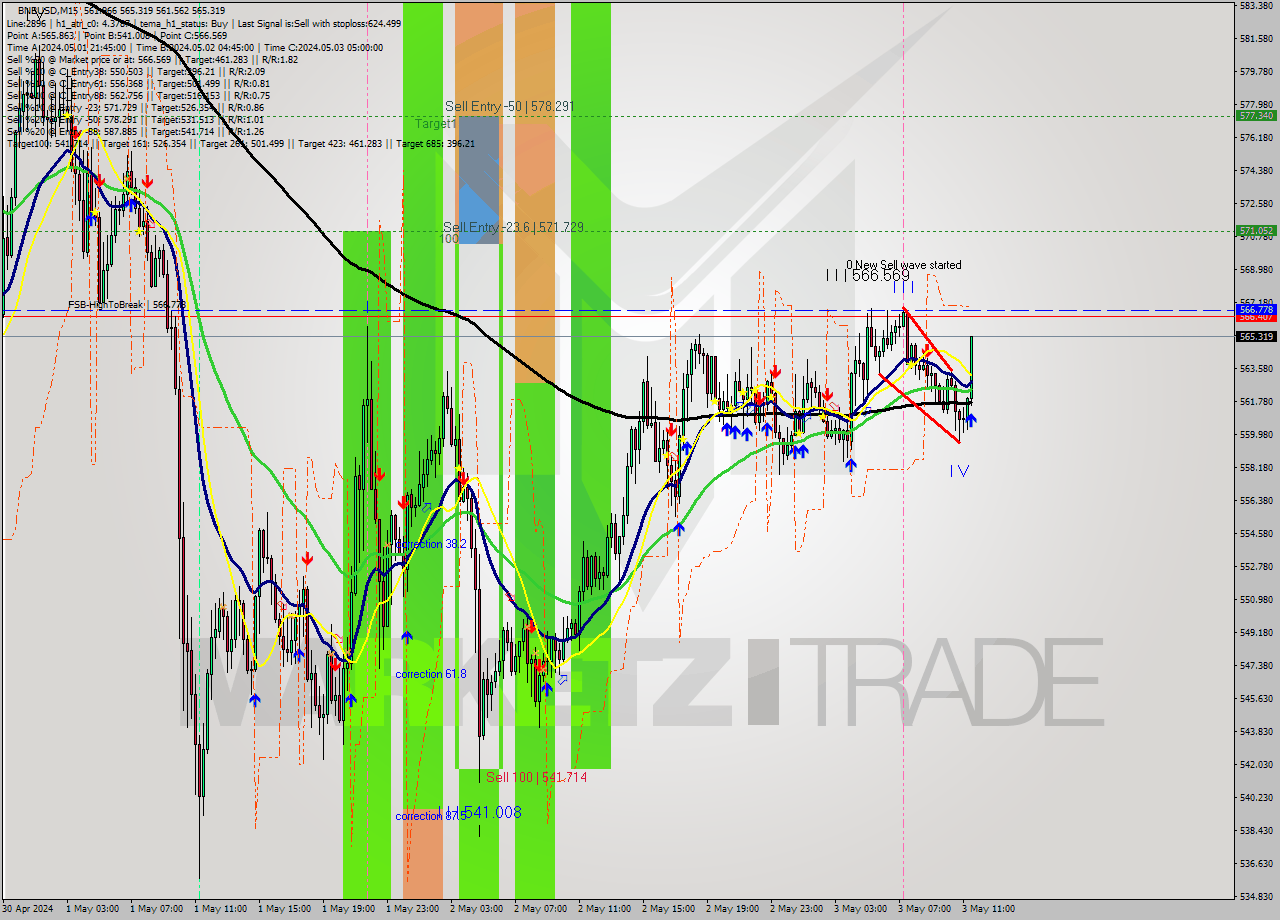Select the 534.830 price axis label

1255,896
